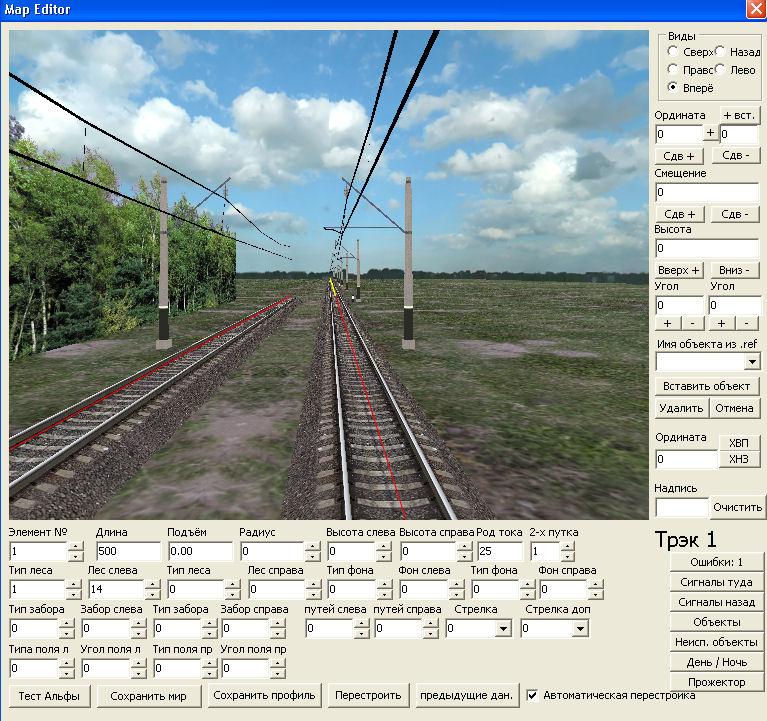Increase the Элемент № stepper value

click(76, 547)
